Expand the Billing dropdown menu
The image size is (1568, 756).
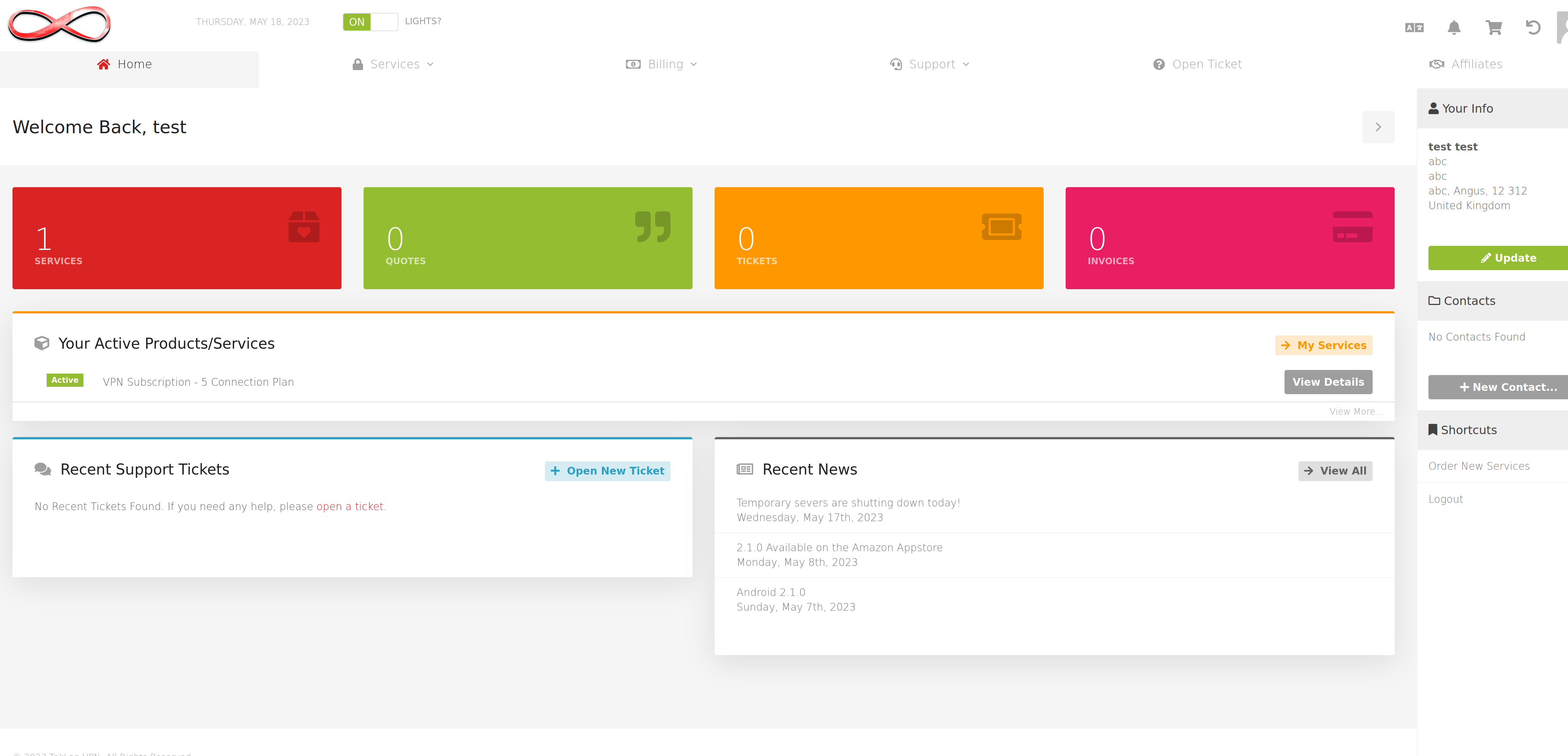[660, 64]
